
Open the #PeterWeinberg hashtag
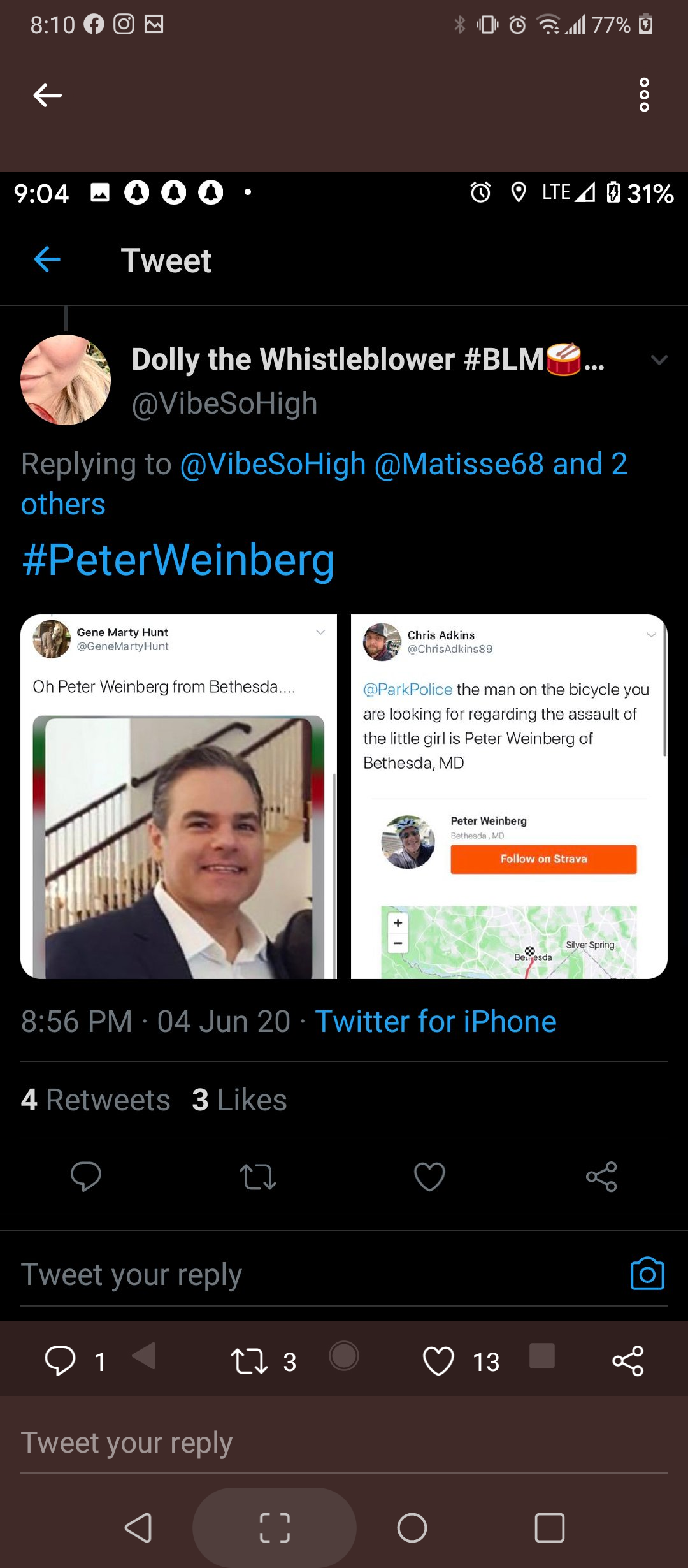point(178,560)
